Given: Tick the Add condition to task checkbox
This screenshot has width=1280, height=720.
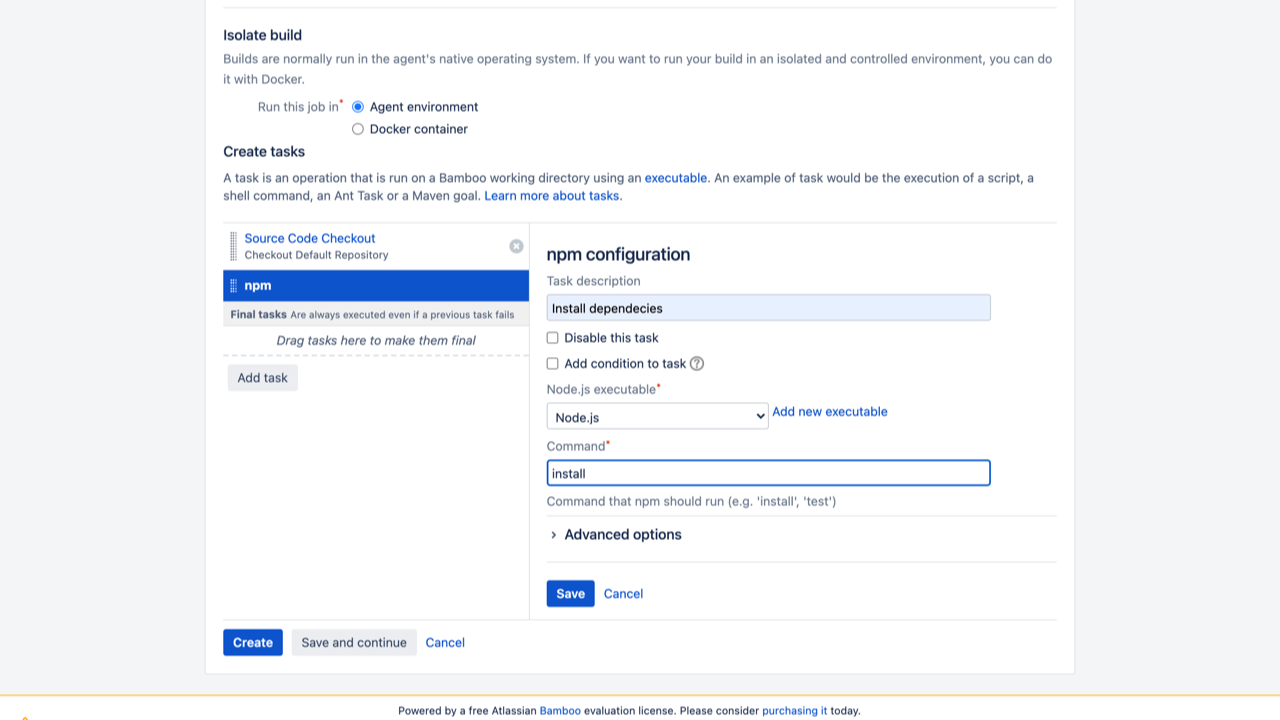Looking at the screenshot, I should pos(552,364).
